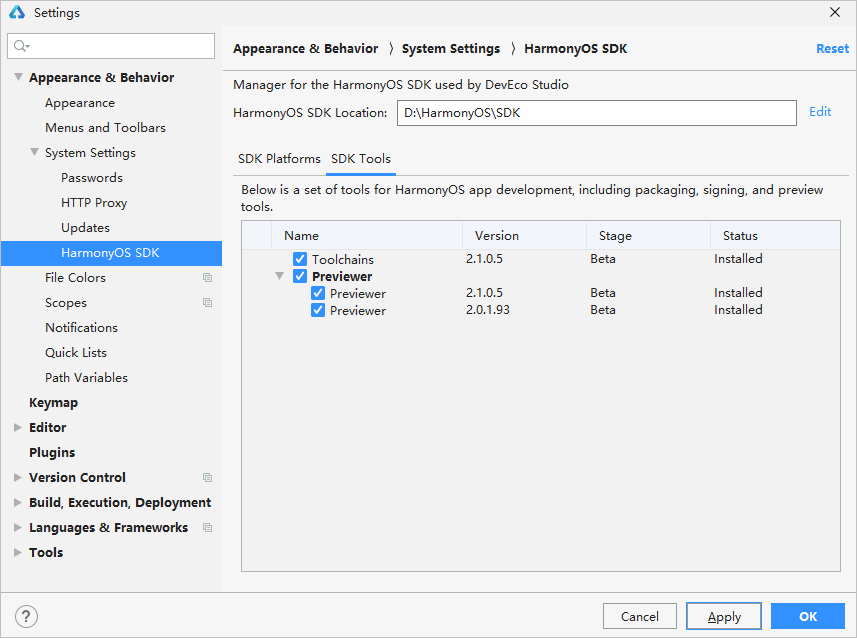Image resolution: width=857 pixels, height=638 pixels.
Task: Select the SDK Tools tab
Action: point(360,159)
